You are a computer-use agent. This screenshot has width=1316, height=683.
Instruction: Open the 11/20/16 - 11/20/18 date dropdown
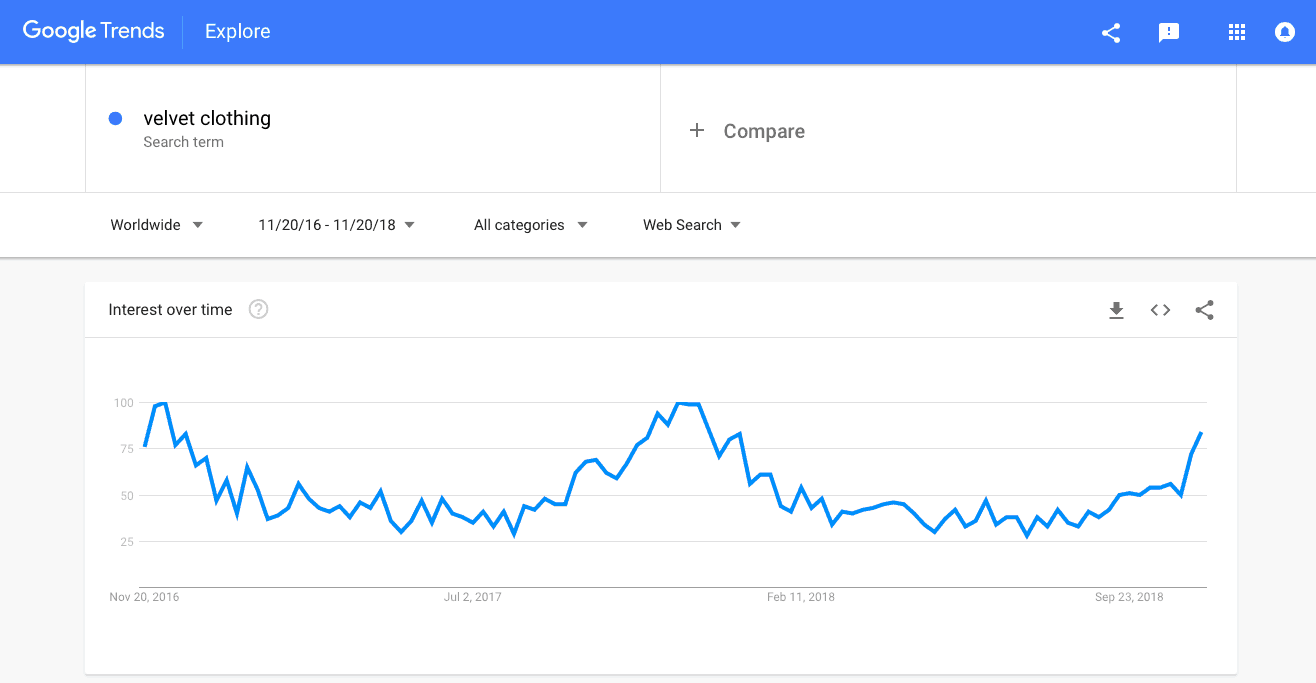337,225
